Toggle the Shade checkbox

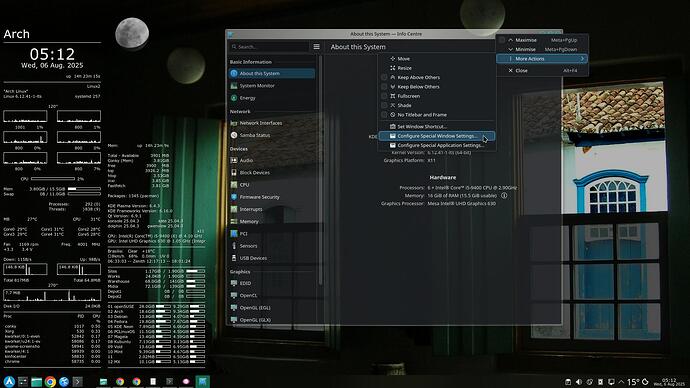tap(384, 106)
